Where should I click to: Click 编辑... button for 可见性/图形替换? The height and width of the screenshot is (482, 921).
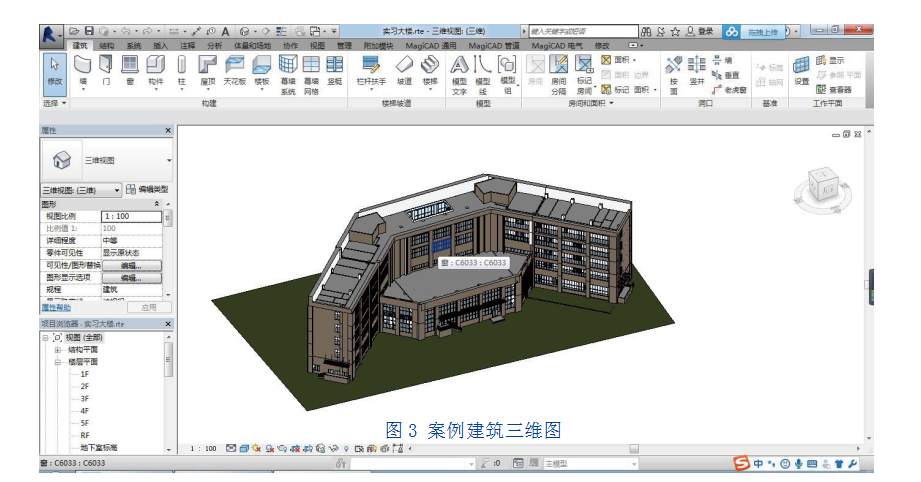pos(132,265)
